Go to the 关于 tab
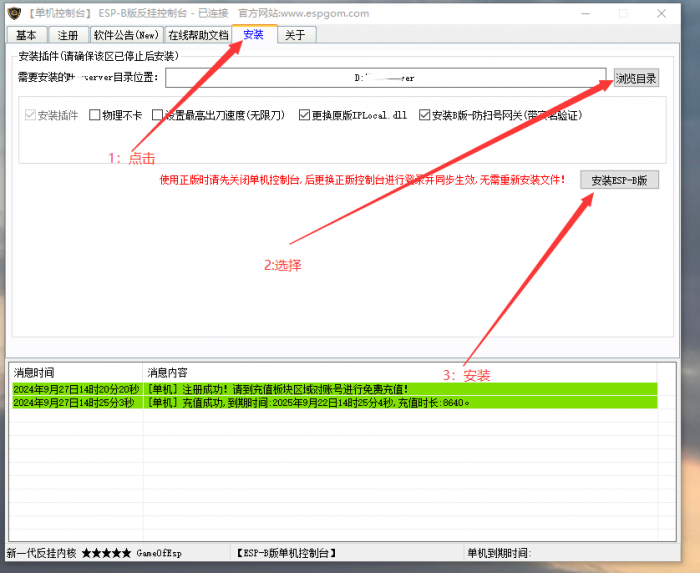Screen dimensions: 700x573 tap(295, 35)
